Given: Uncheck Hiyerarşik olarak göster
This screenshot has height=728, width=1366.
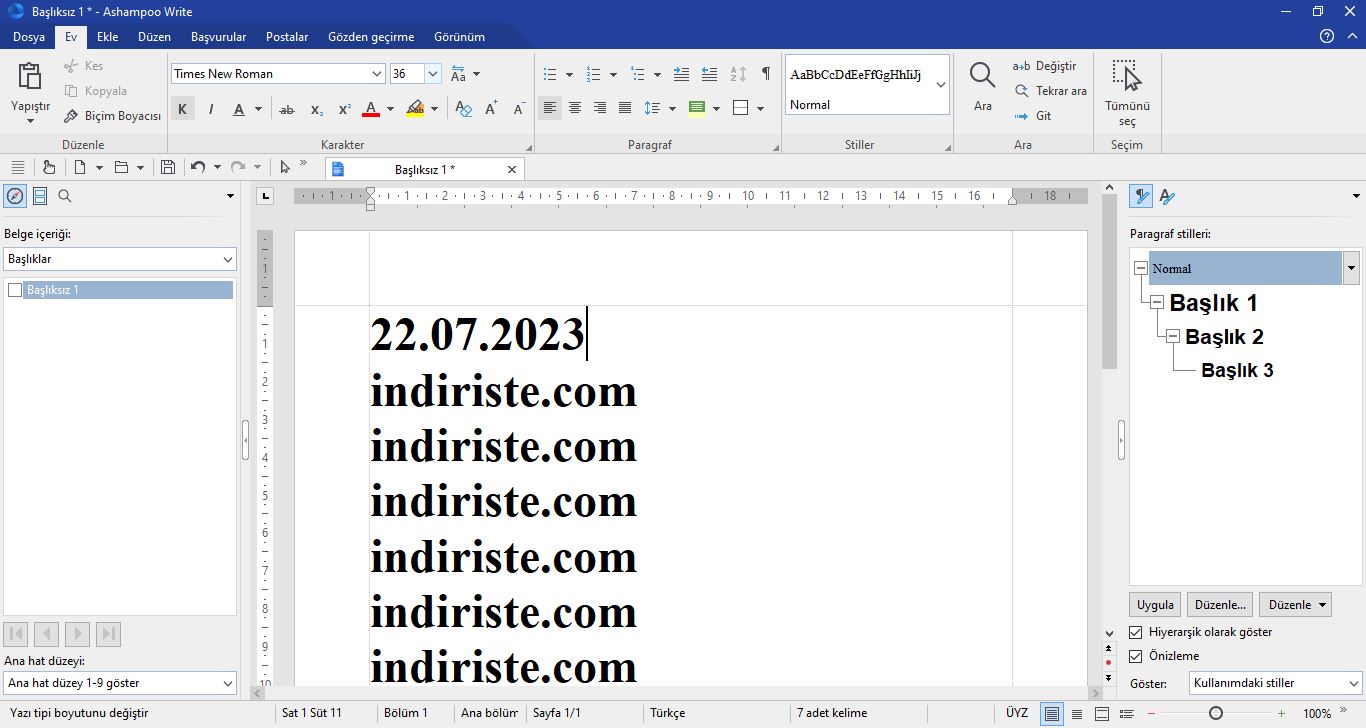Looking at the screenshot, I should pyautogui.click(x=1136, y=632).
